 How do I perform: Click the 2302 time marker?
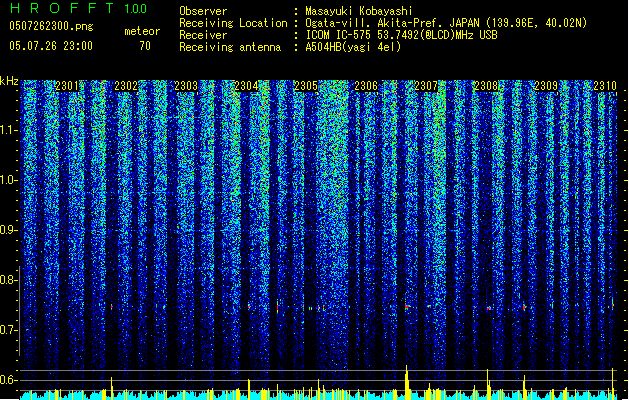point(126,86)
